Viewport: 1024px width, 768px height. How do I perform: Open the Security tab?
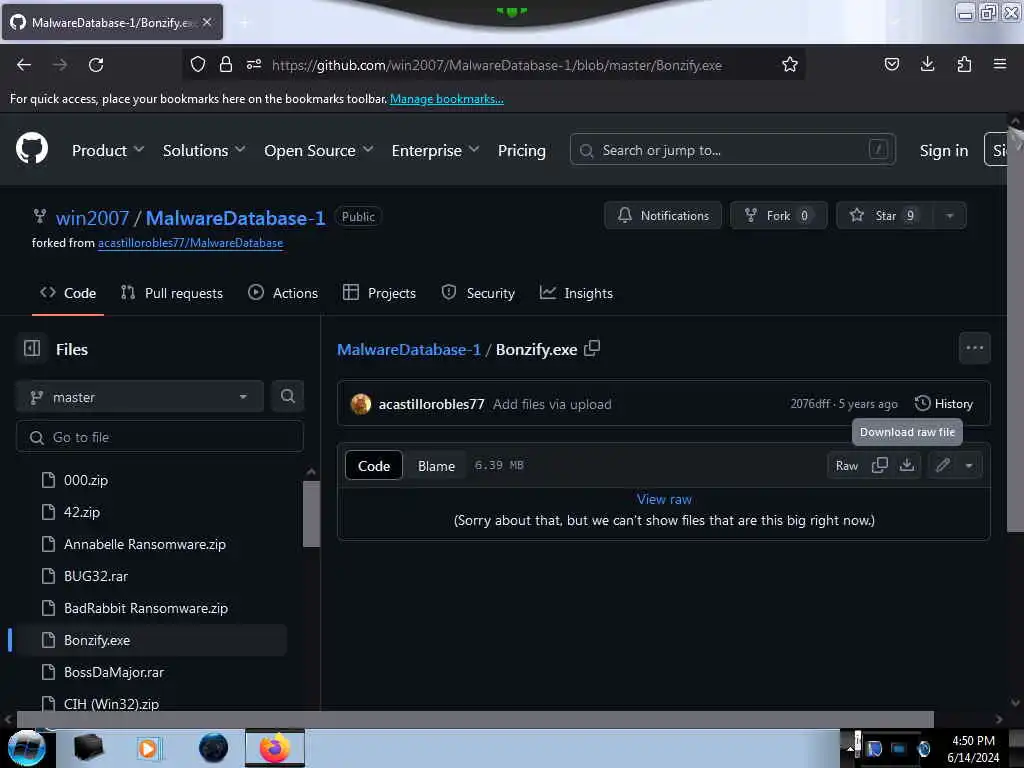[x=478, y=293]
